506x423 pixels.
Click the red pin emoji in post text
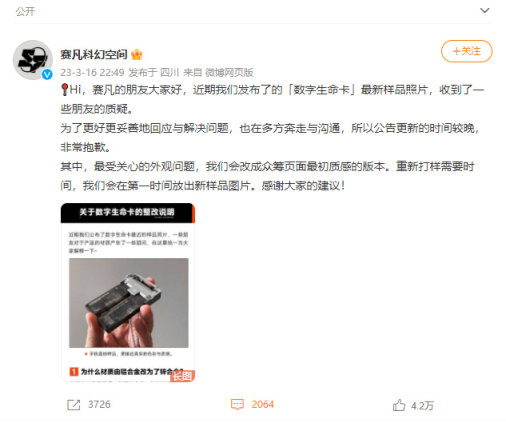(65, 90)
